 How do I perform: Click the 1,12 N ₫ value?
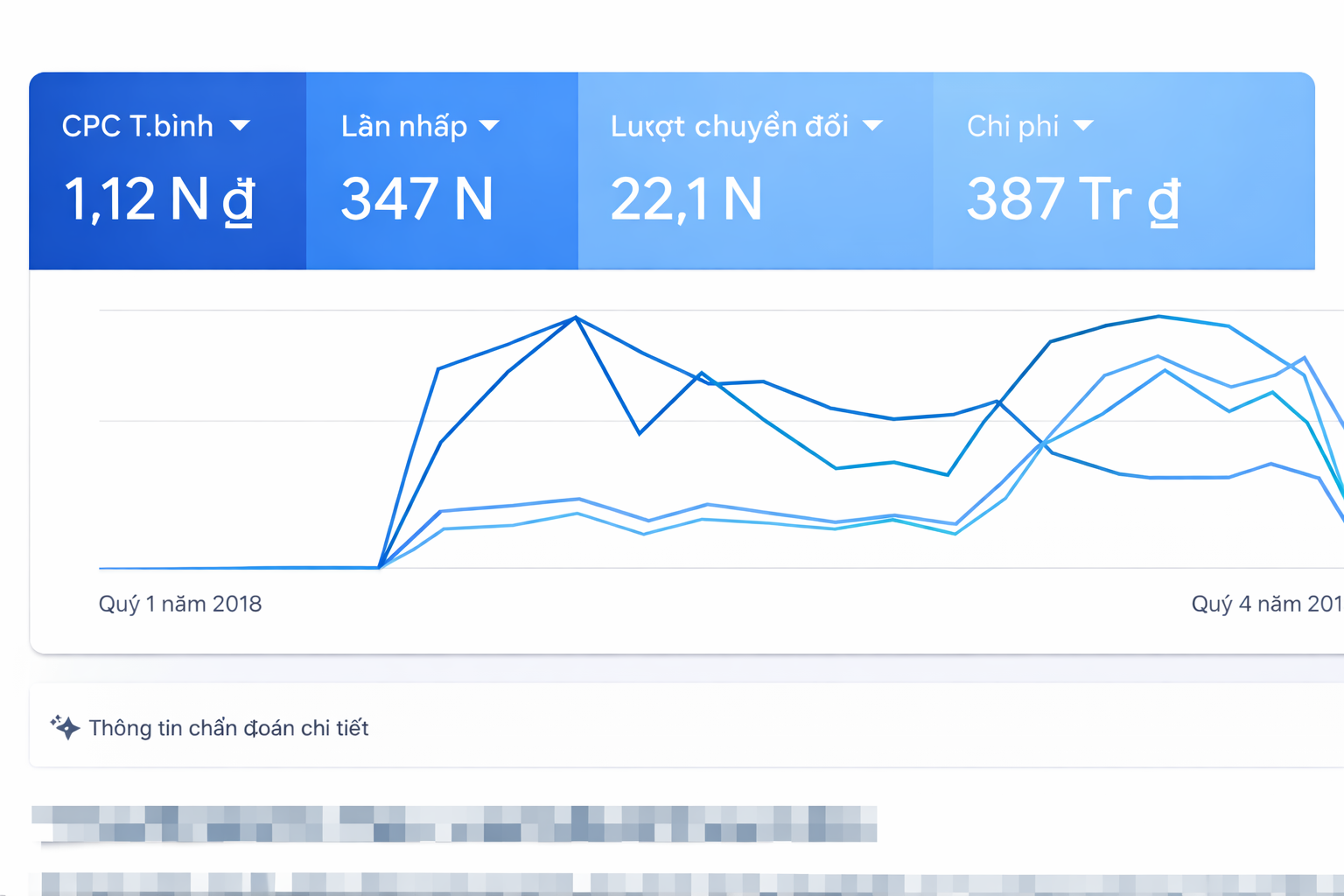(x=159, y=199)
